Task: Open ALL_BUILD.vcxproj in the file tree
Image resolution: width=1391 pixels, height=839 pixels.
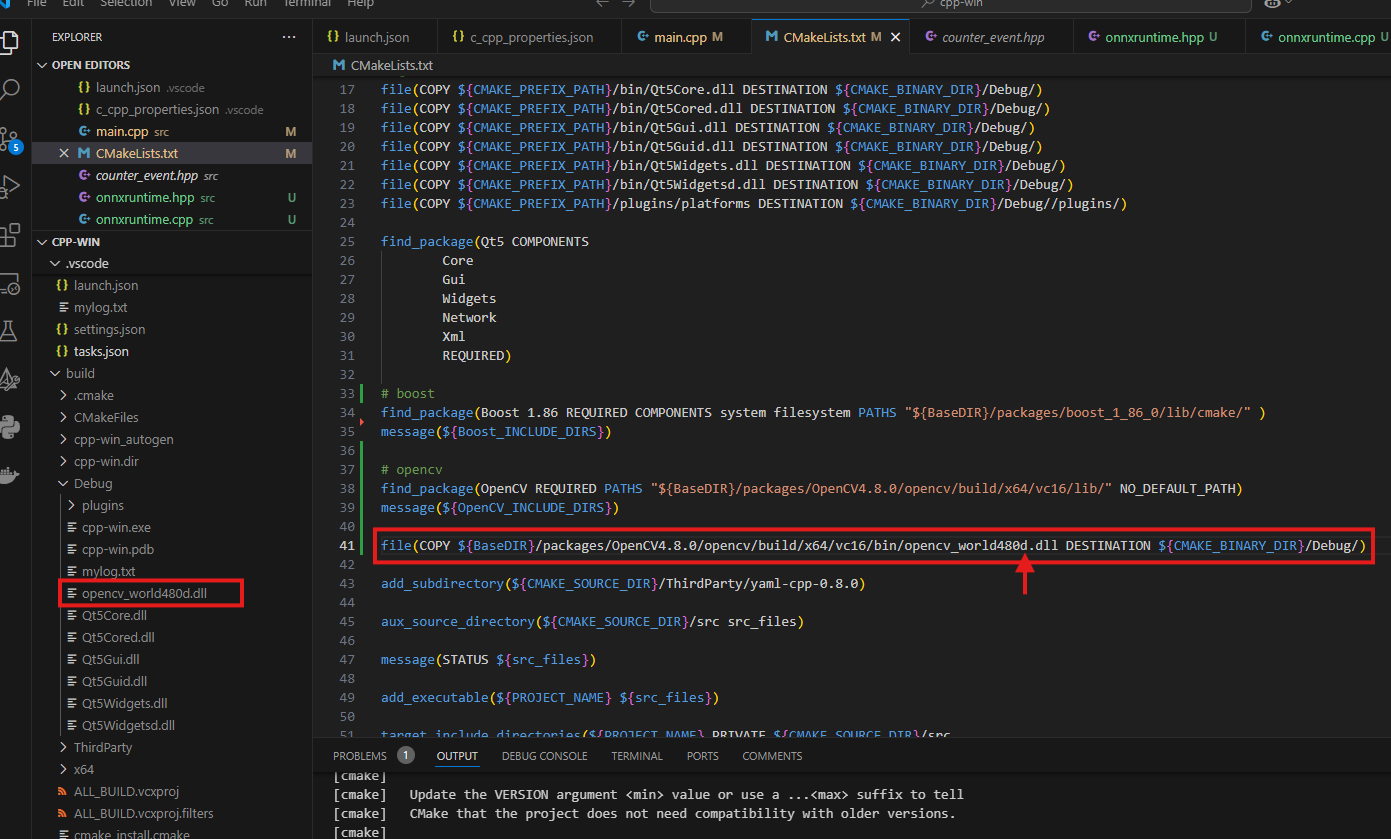Action: (172, 792)
